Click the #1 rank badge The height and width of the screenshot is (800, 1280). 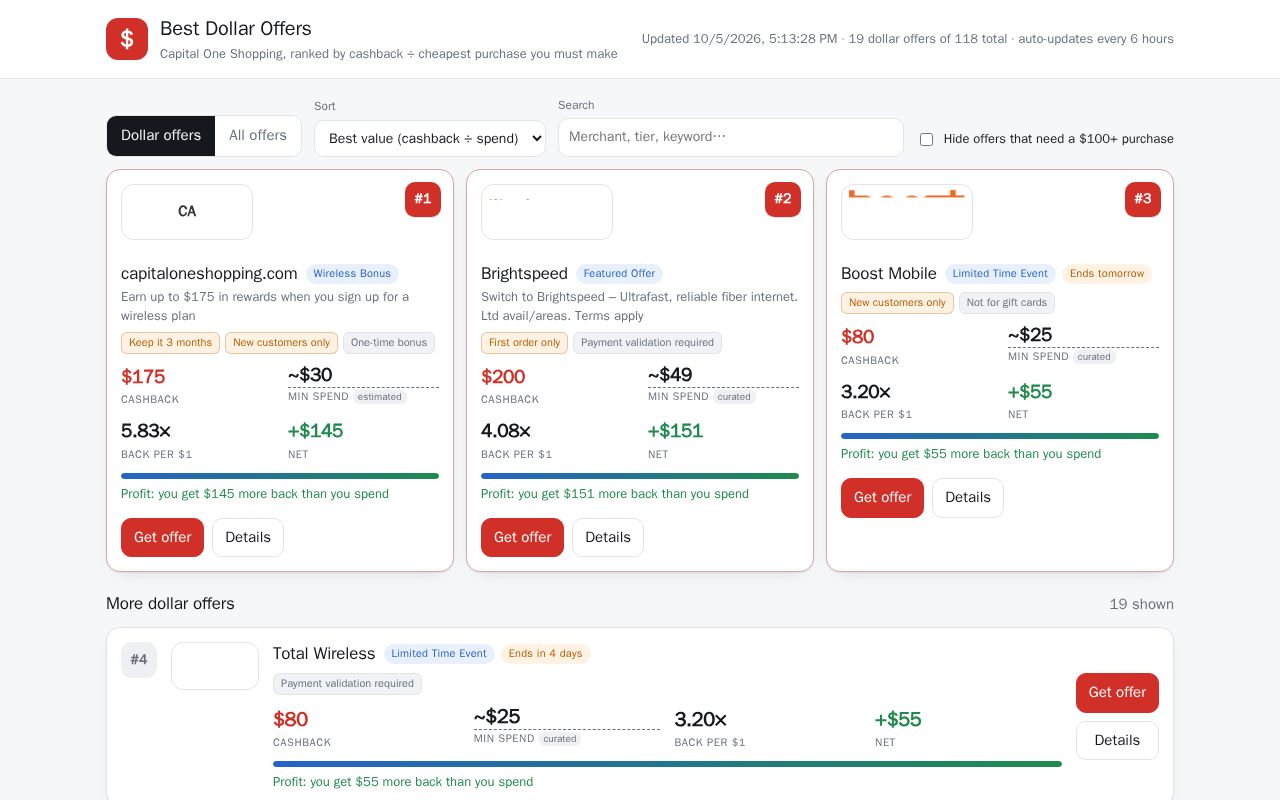pos(423,199)
